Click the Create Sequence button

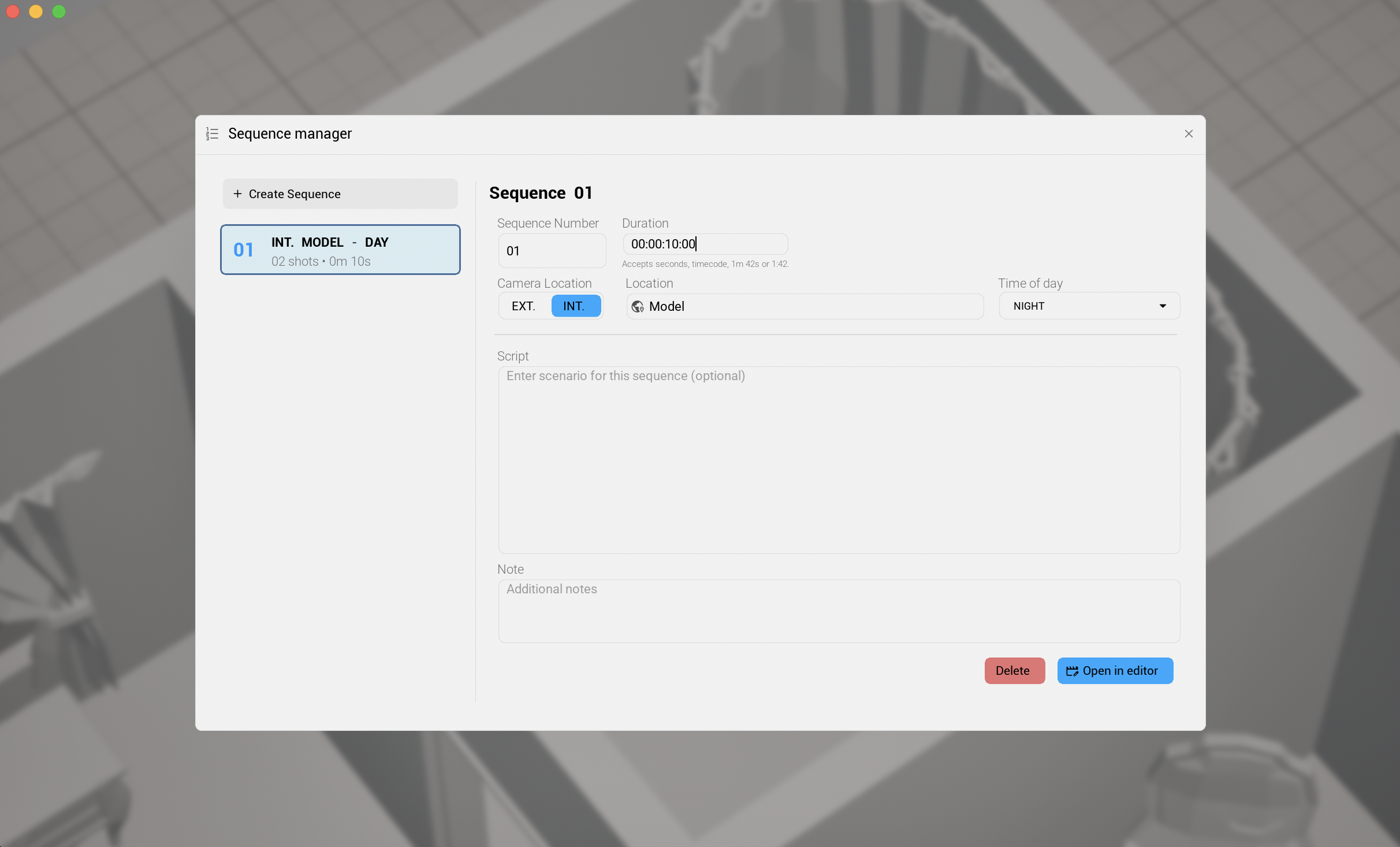(x=340, y=194)
